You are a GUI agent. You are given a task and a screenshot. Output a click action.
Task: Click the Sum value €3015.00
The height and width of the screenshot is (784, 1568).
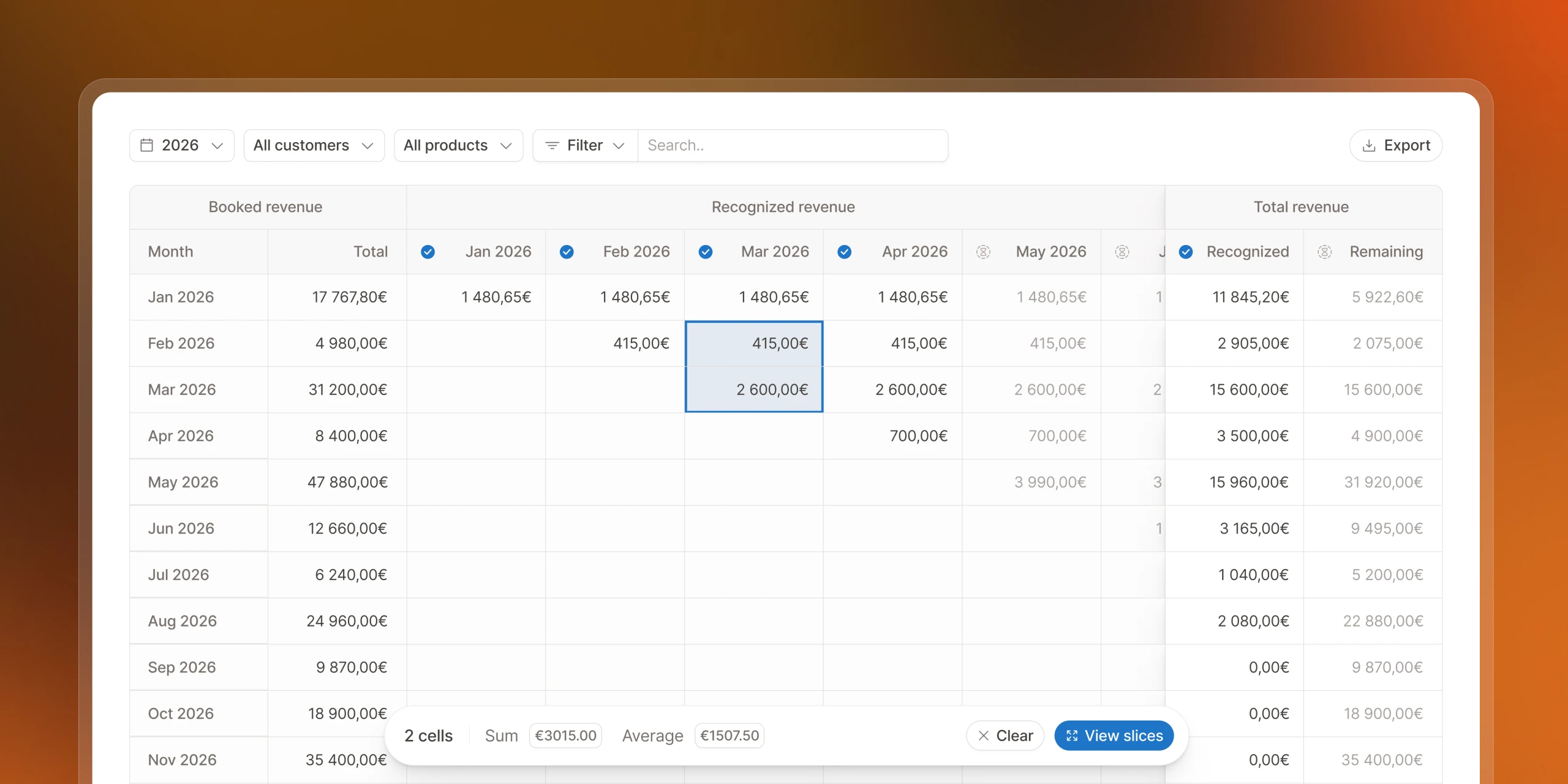pyautogui.click(x=565, y=736)
